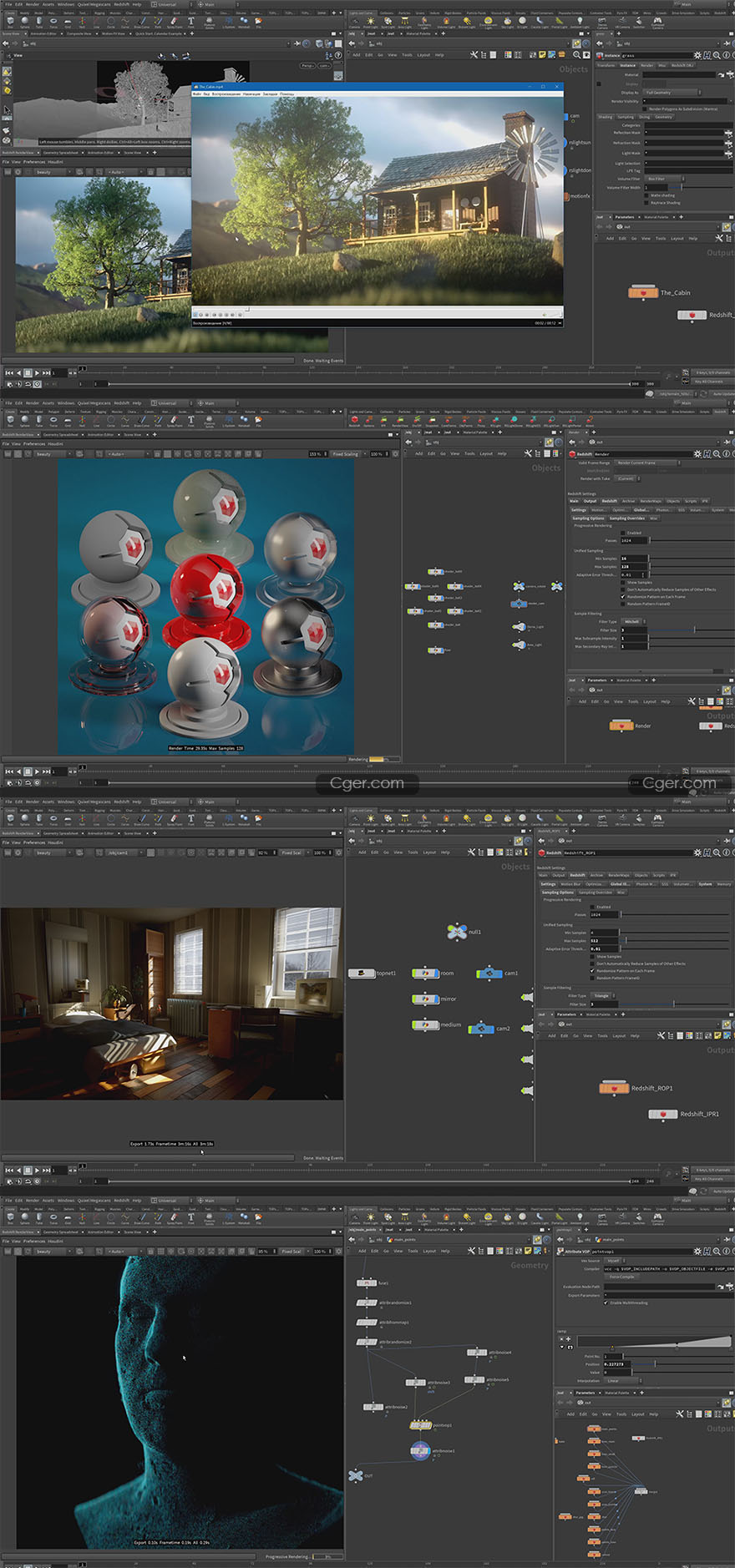Click the Position field showing 0.227273

pos(617,1364)
